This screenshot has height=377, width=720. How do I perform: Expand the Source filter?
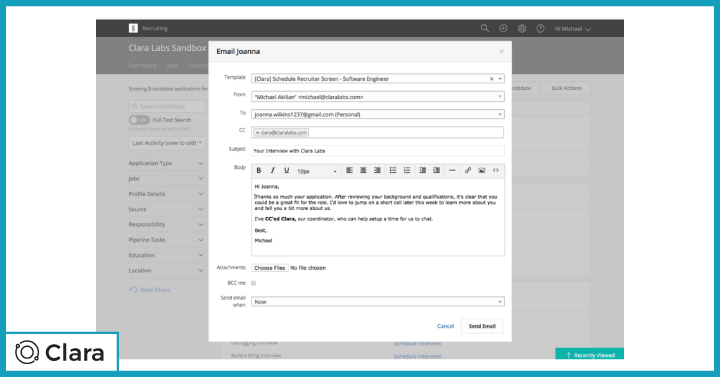click(166, 209)
